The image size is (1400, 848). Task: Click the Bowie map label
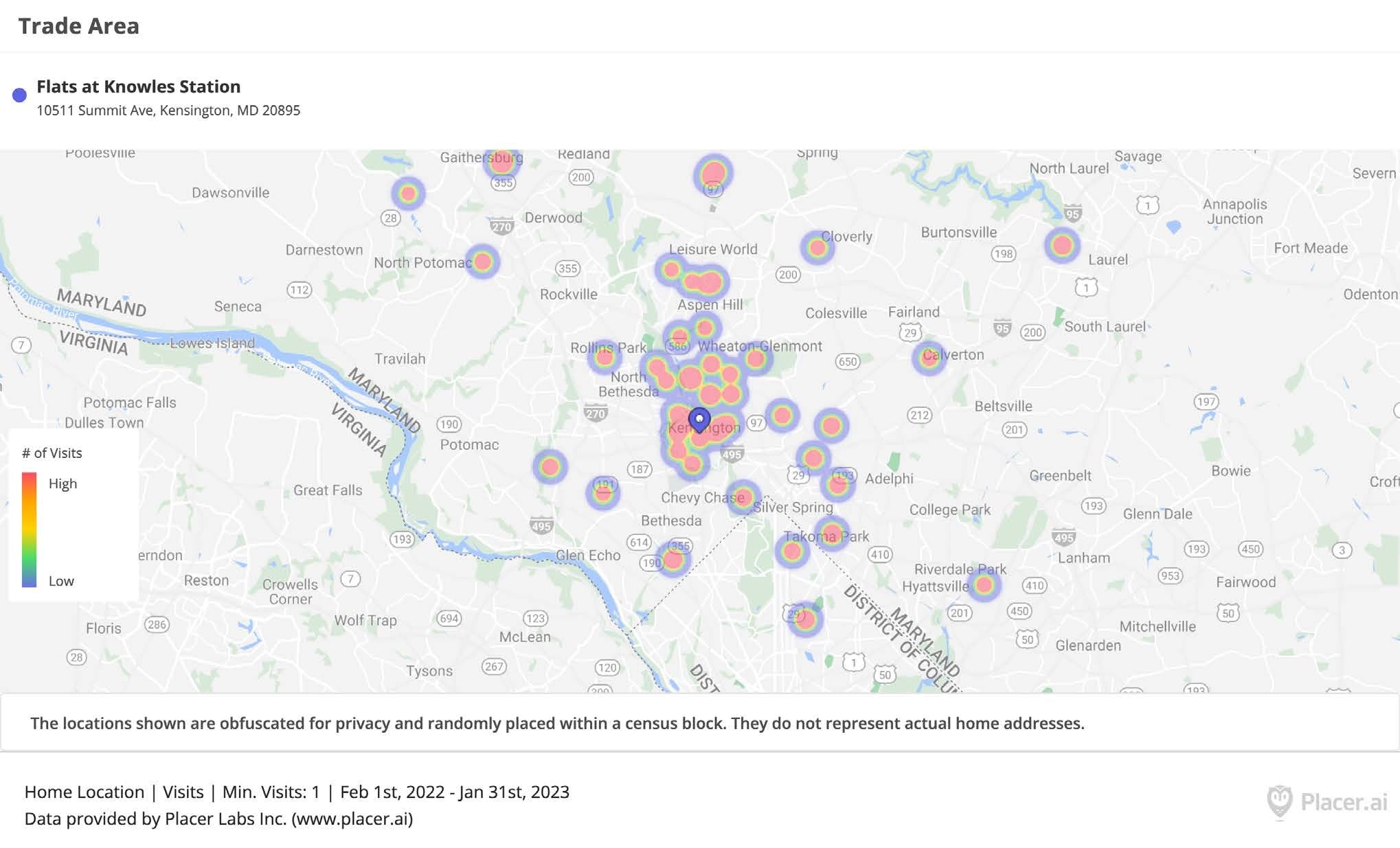(x=1231, y=471)
